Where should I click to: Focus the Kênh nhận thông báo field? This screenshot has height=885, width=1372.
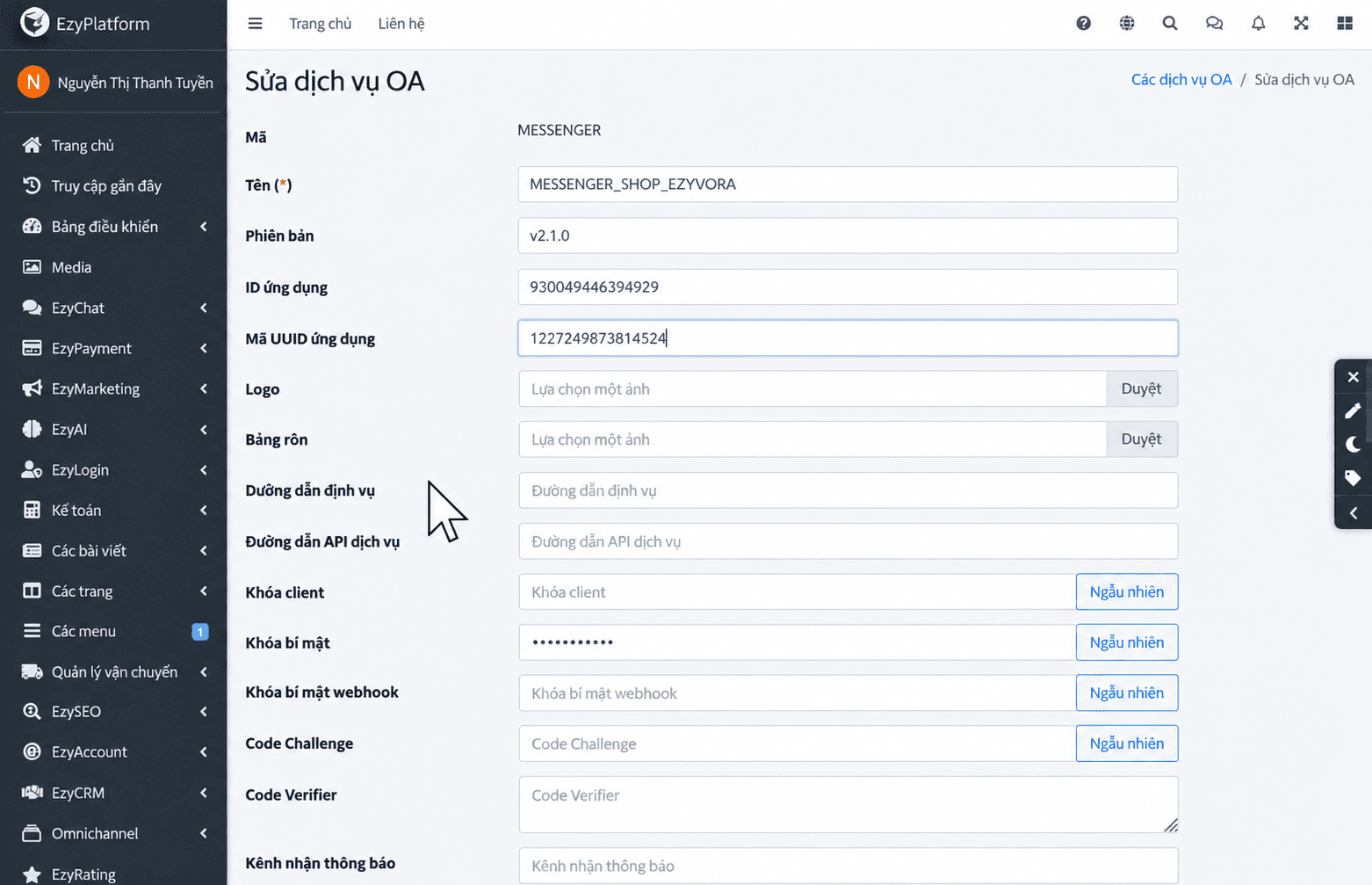pos(848,866)
